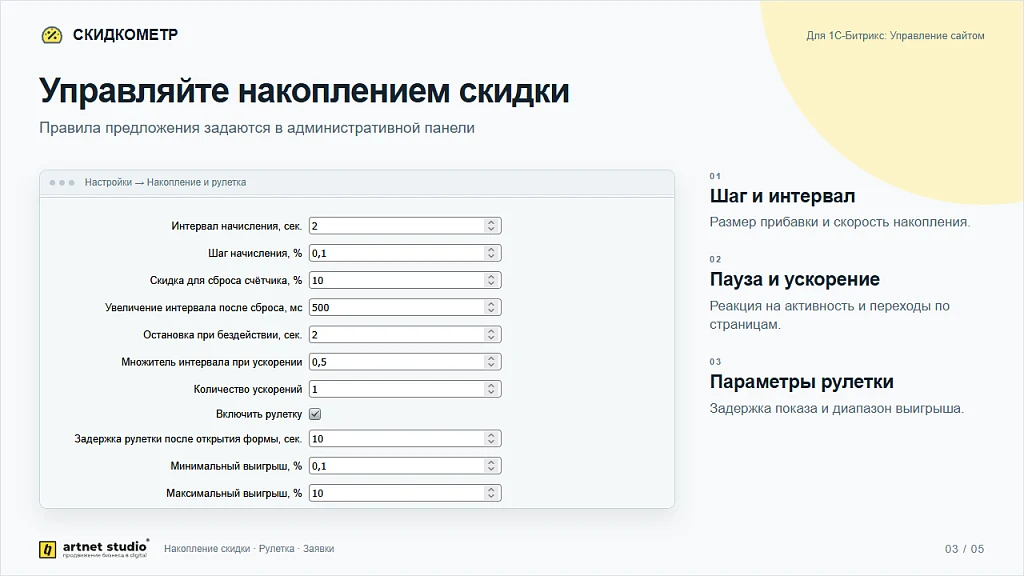Image resolution: width=1024 pixels, height=576 pixels.
Task: Click the artnet studio logo icon
Action: coord(47,549)
